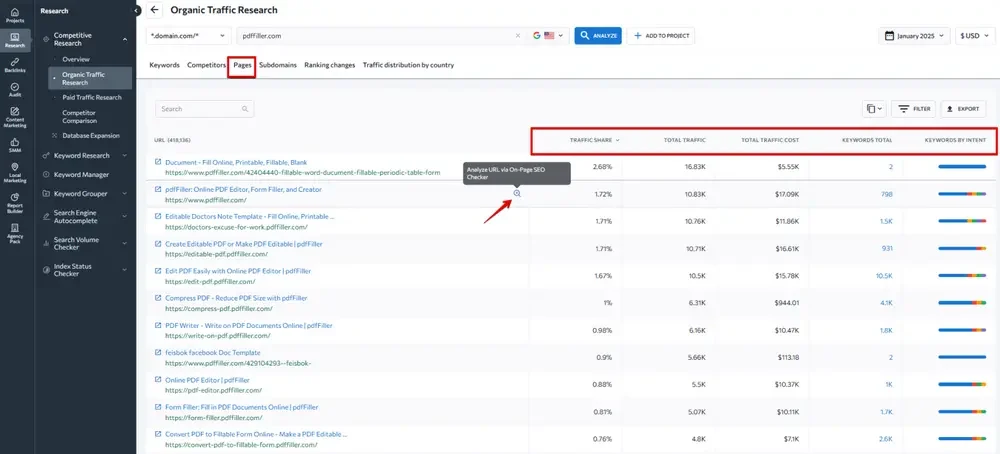Open external link icon for feisbok facebook Doc
The width and height of the screenshot is (1000, 454).
[x=158, y=353]
